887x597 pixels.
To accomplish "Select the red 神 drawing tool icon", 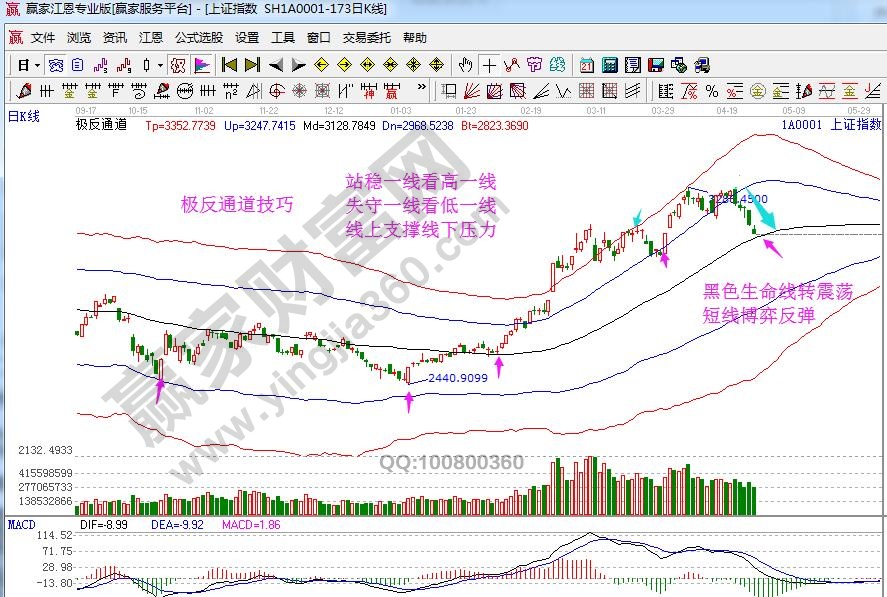I will 369,91.
